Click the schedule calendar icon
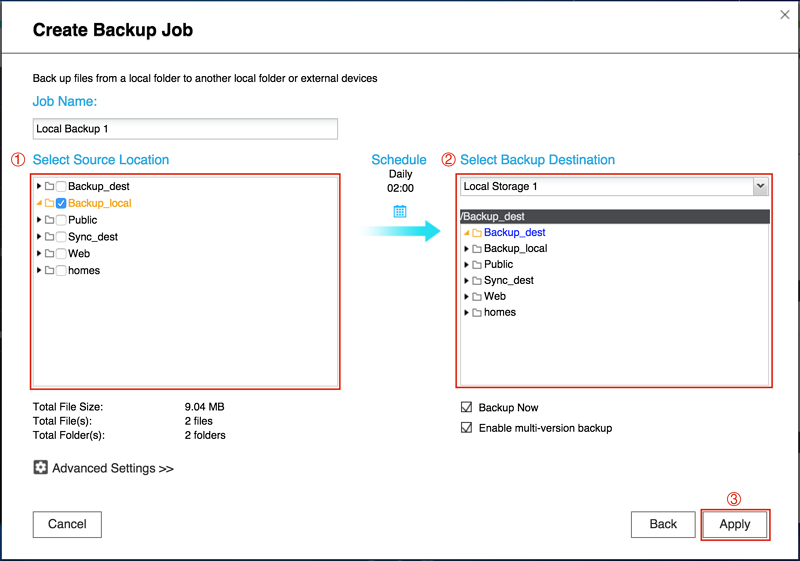The width and height of the screenshot is (800, 561). point(400,211)
